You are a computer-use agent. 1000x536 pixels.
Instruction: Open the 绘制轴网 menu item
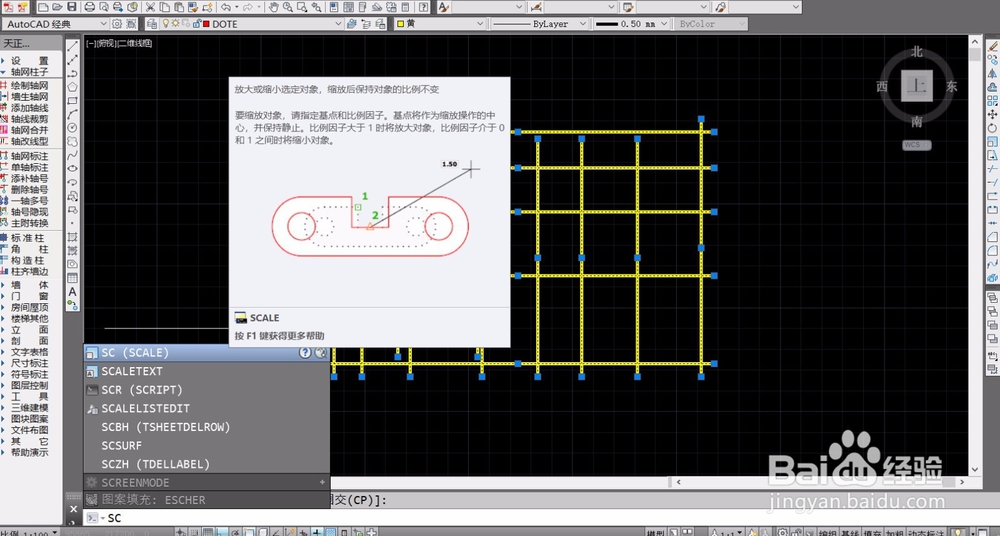(x=29, y=85)
